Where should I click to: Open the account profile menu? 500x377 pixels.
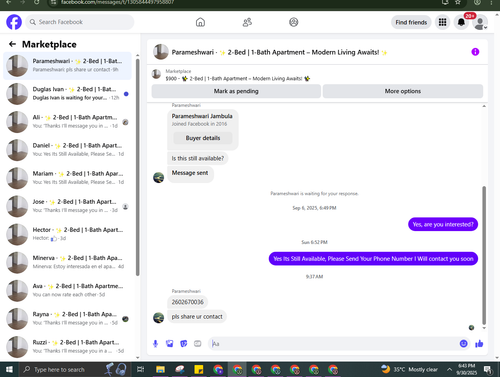coord(480,22)
